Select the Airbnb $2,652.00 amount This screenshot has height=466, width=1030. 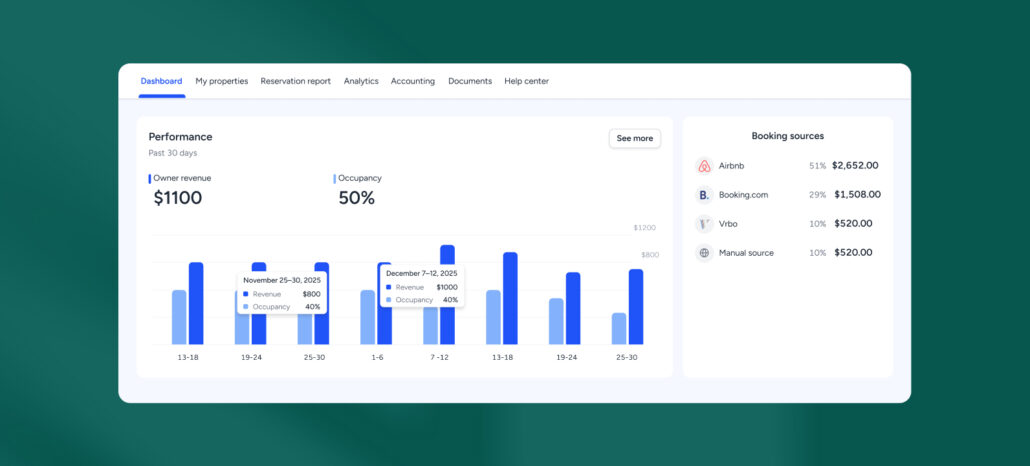tap(855, 166)
